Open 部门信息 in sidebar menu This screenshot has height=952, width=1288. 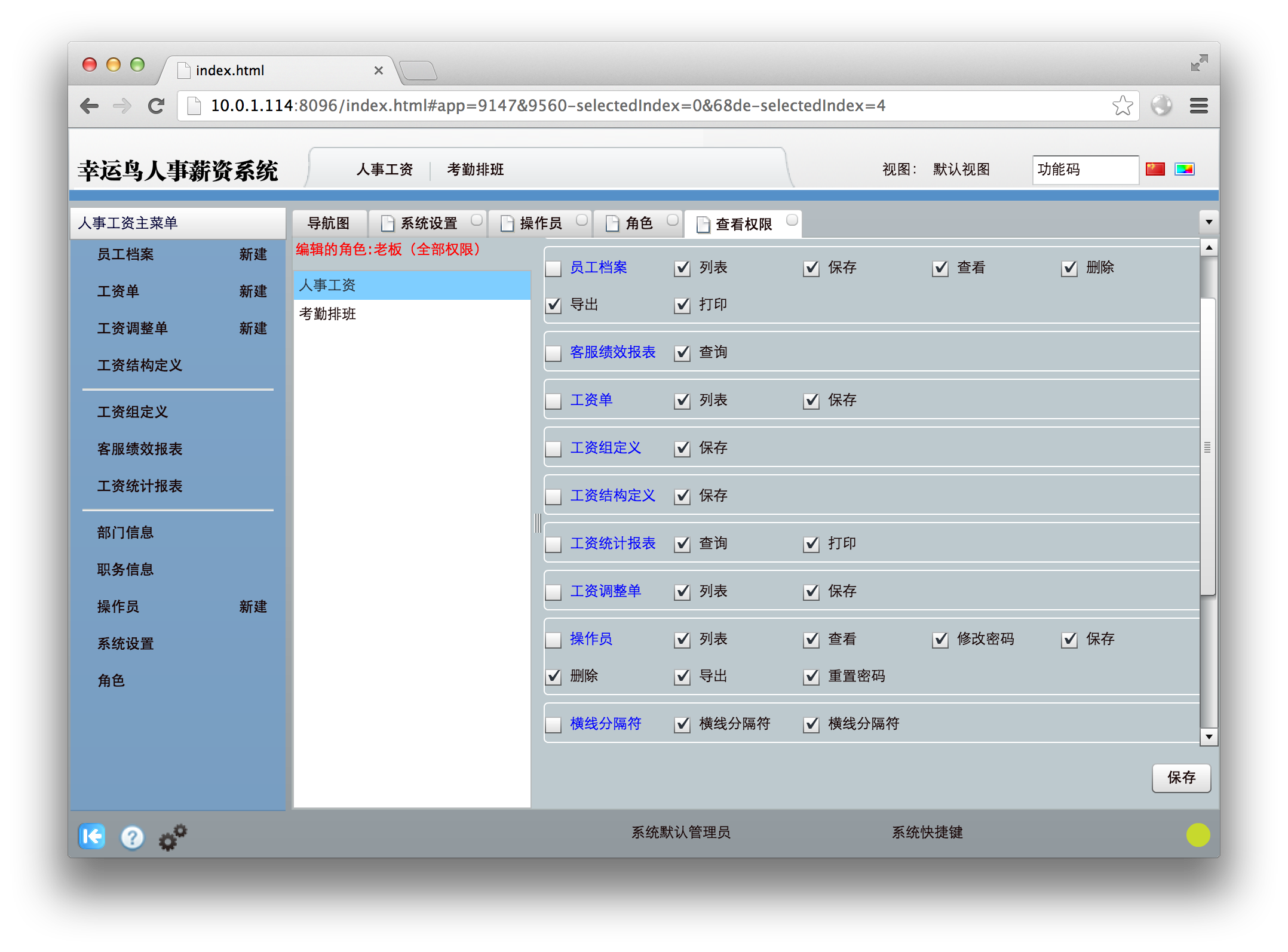pyautogui.click(x=125, y=533)
